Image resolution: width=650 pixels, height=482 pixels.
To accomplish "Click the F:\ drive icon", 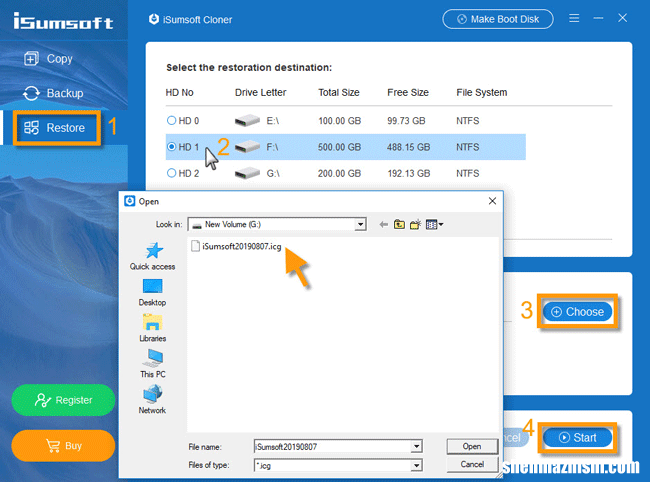I will pyautogui.click(x=247, y=147).
